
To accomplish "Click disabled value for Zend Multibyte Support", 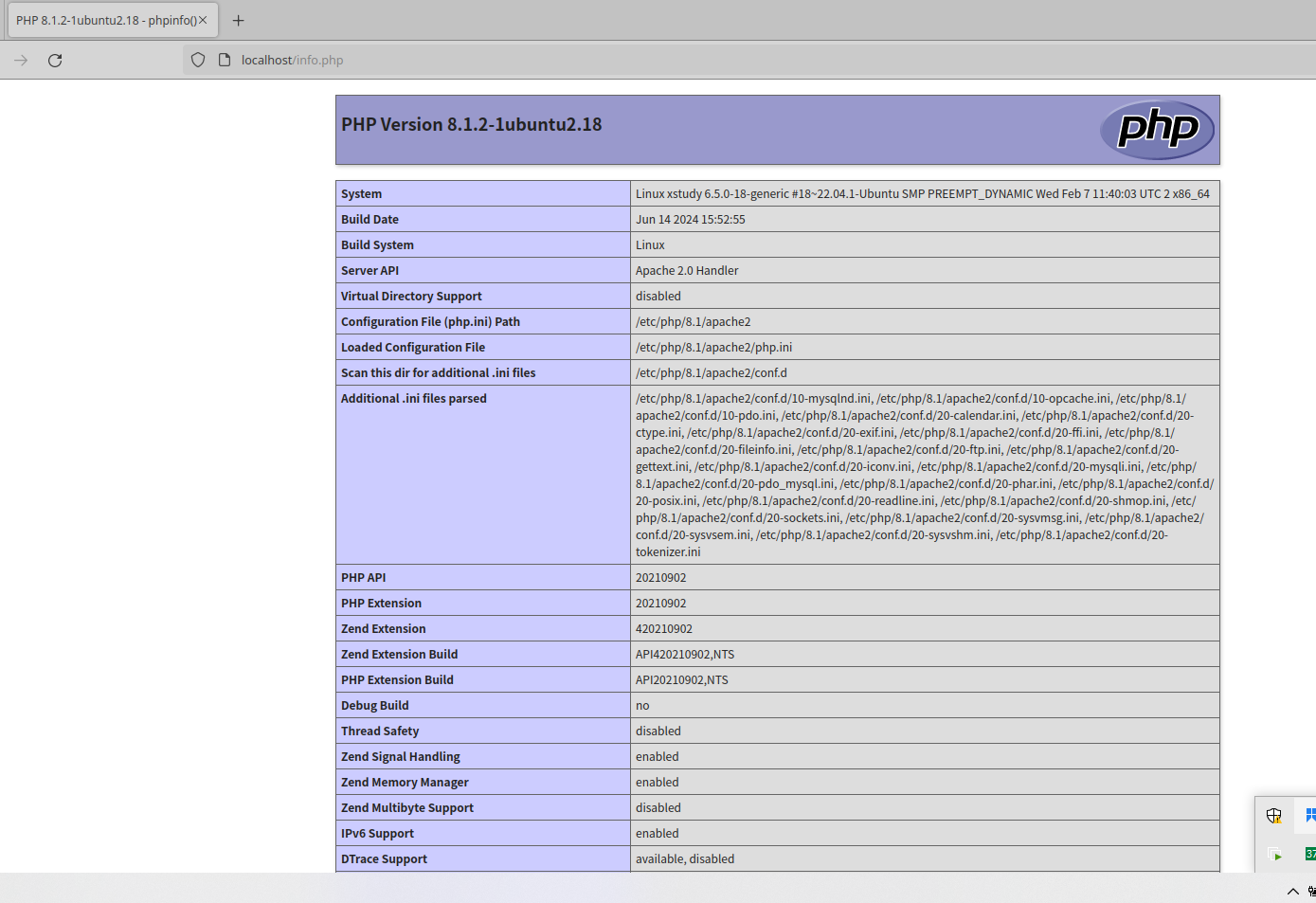I will (658, 807).
